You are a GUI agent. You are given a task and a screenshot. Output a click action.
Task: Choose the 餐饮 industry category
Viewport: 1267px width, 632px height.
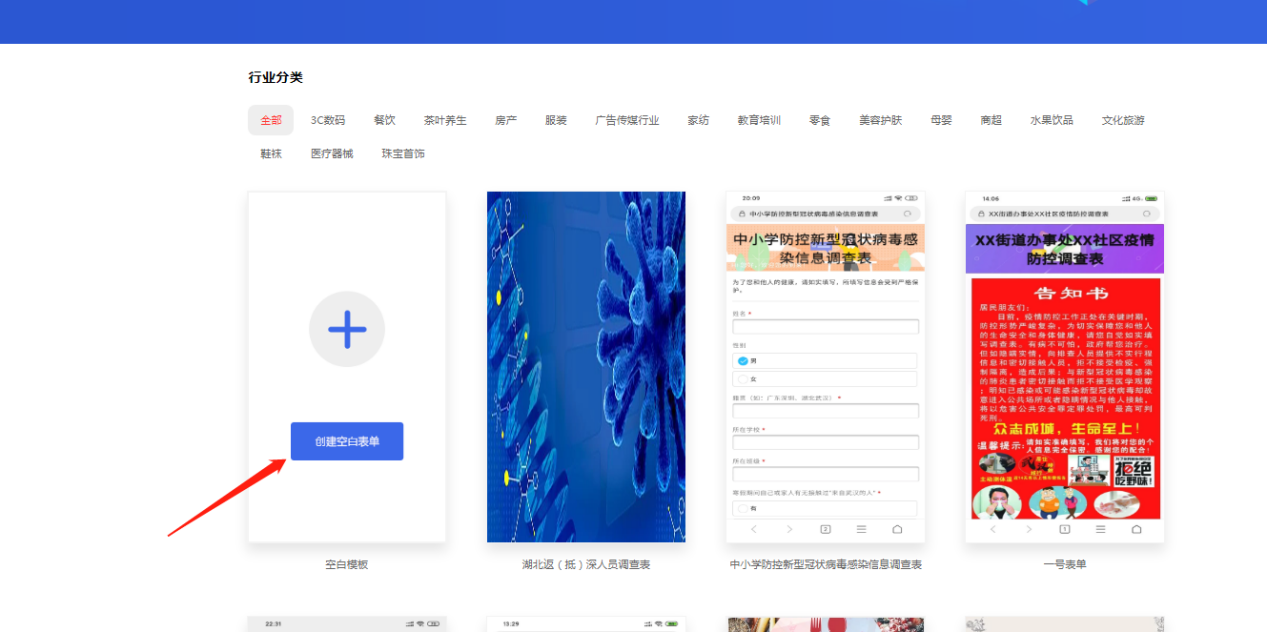coord(384,120)
